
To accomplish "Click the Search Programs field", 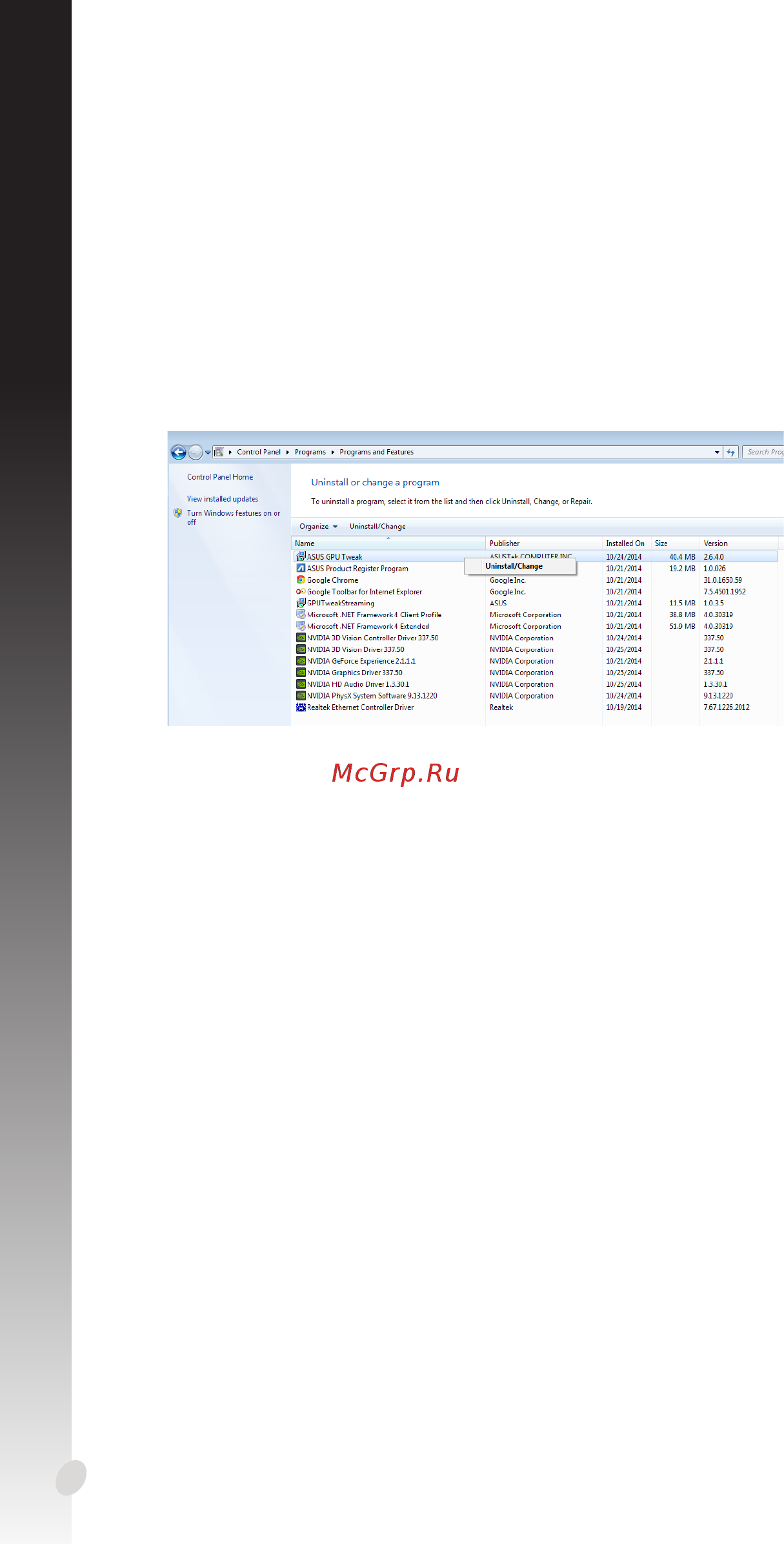I will [763, 452].
